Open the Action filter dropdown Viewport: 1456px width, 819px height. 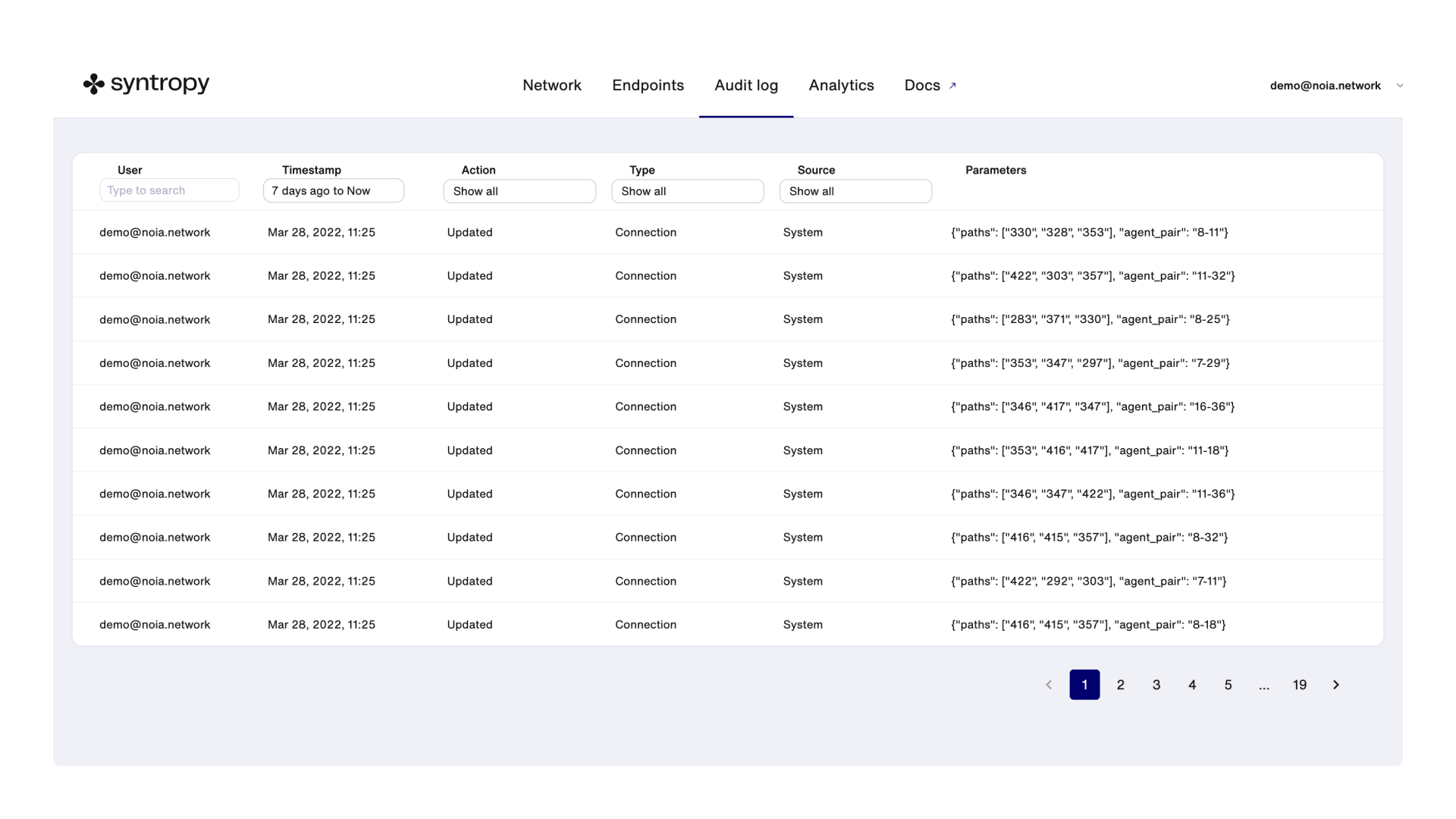tap(519, 191)
